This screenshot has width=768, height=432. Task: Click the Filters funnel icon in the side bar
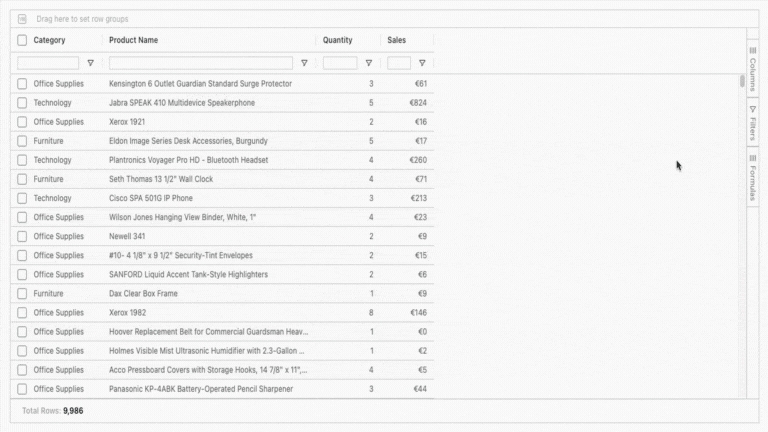pyautogui.click(x=752, y=109)
